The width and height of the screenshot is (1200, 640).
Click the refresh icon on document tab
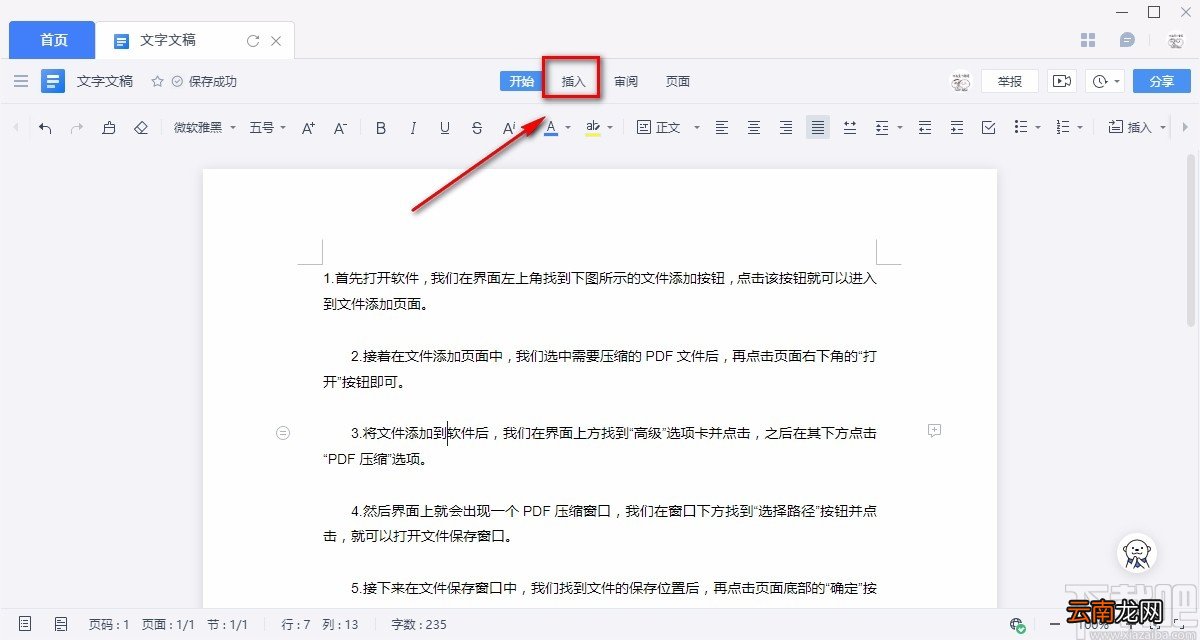pos(253,41)
